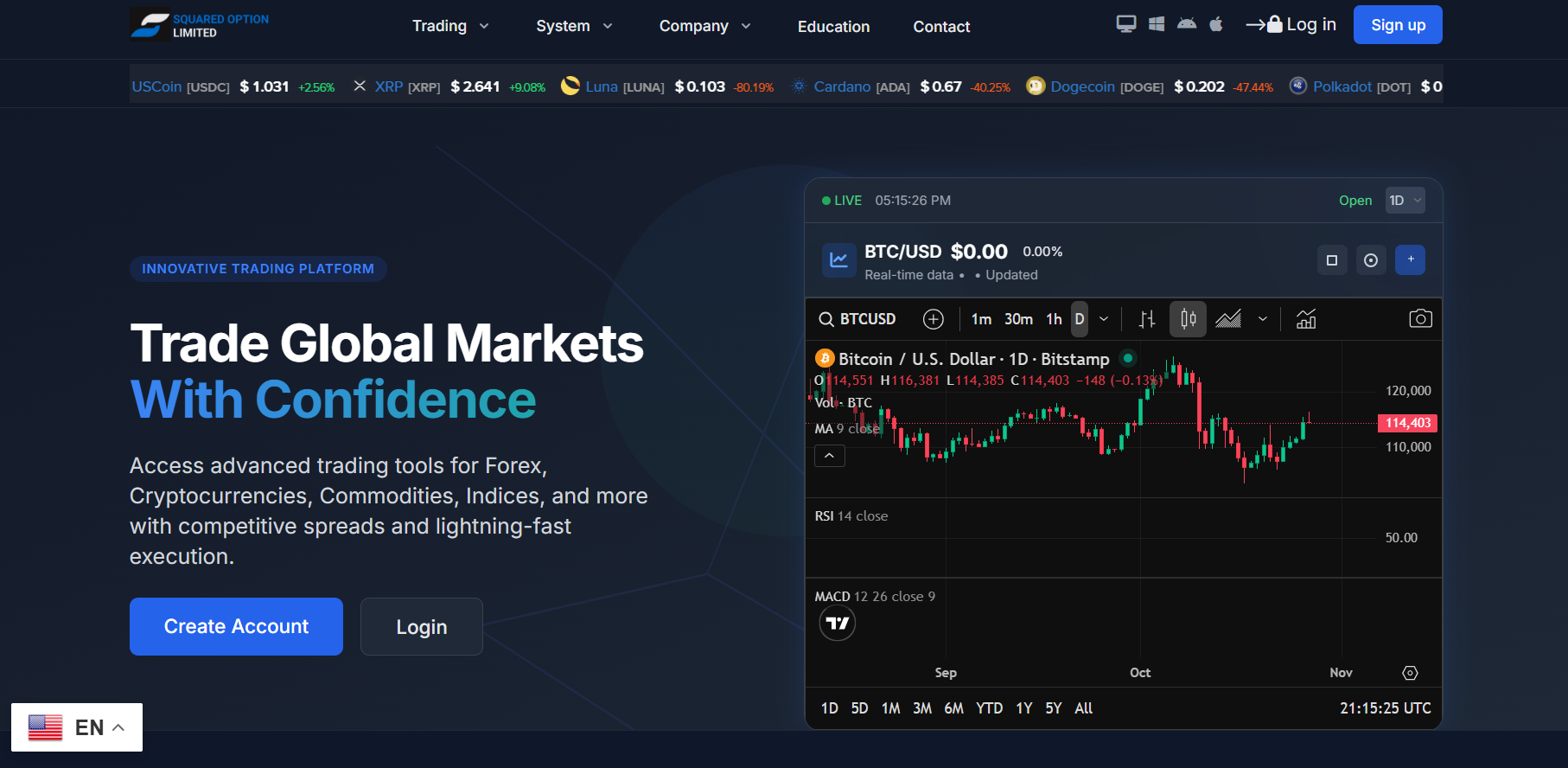Open the Education page

click(x=834, y=27)
